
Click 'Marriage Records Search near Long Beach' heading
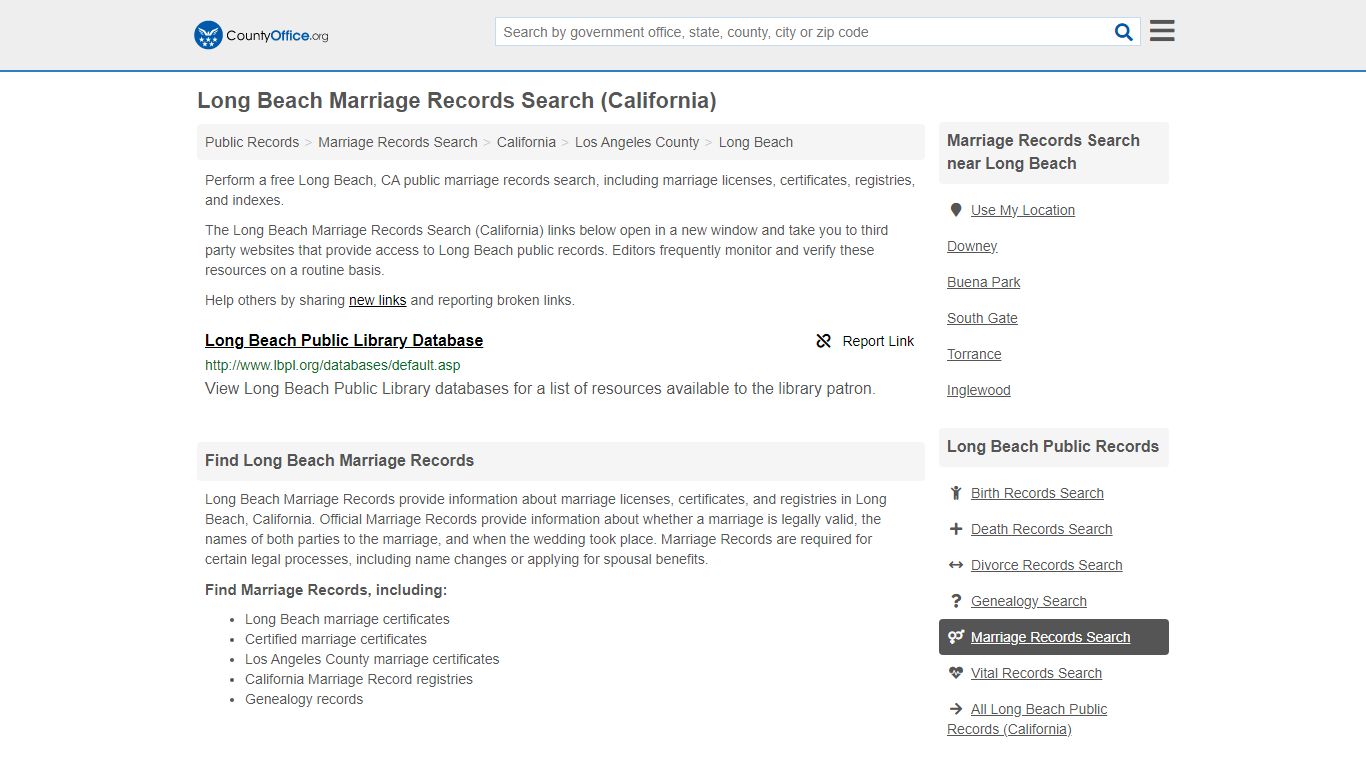pos(1043,152)
